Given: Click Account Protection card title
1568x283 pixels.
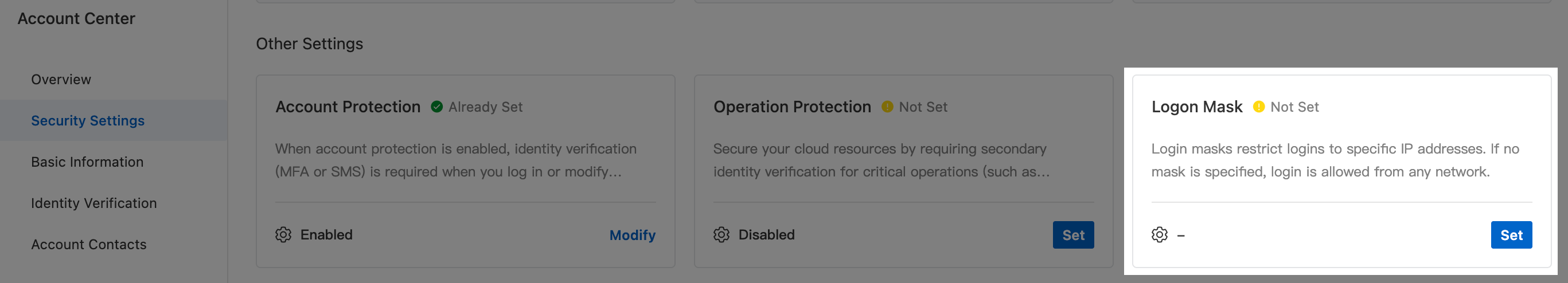Looking at the screenshot, I should [348, 107].
